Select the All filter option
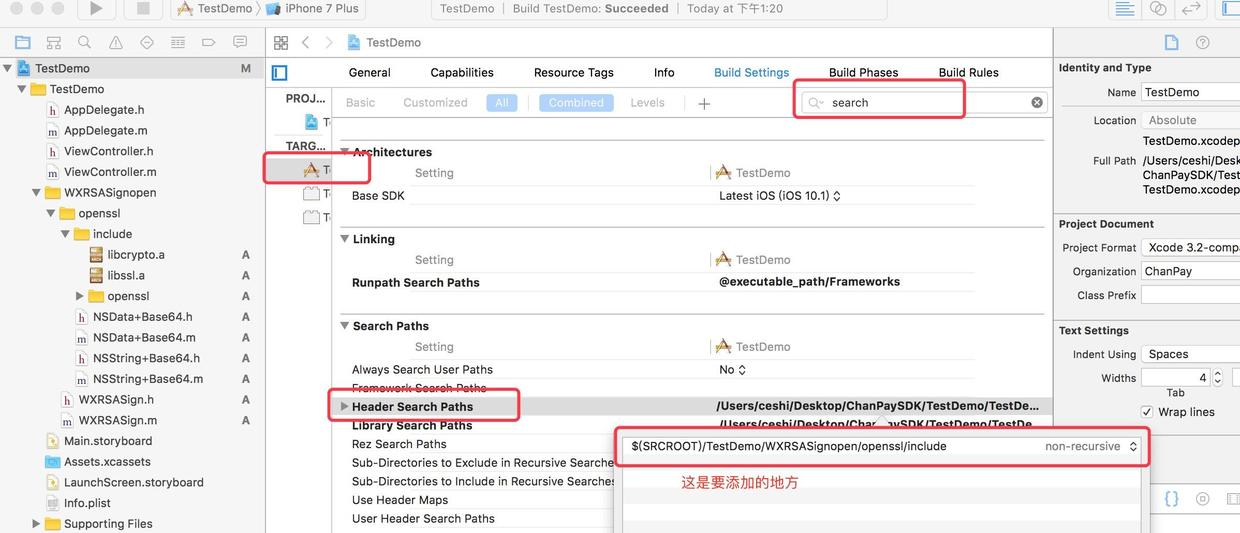The height and width of the screenshot is (533, 1240). tap(502, 103)
